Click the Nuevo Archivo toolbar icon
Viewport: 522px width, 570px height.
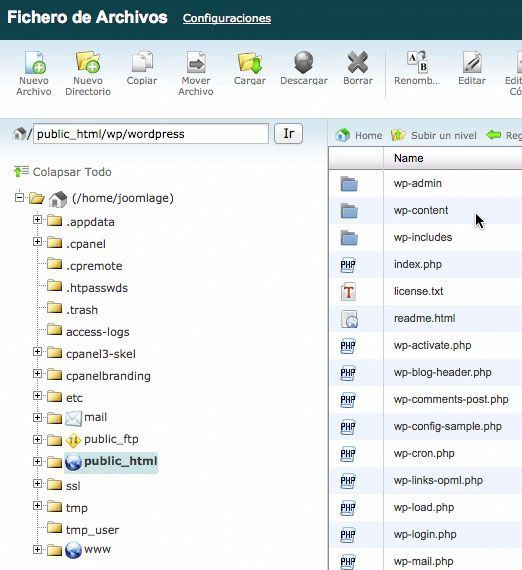tap(34, 63)
